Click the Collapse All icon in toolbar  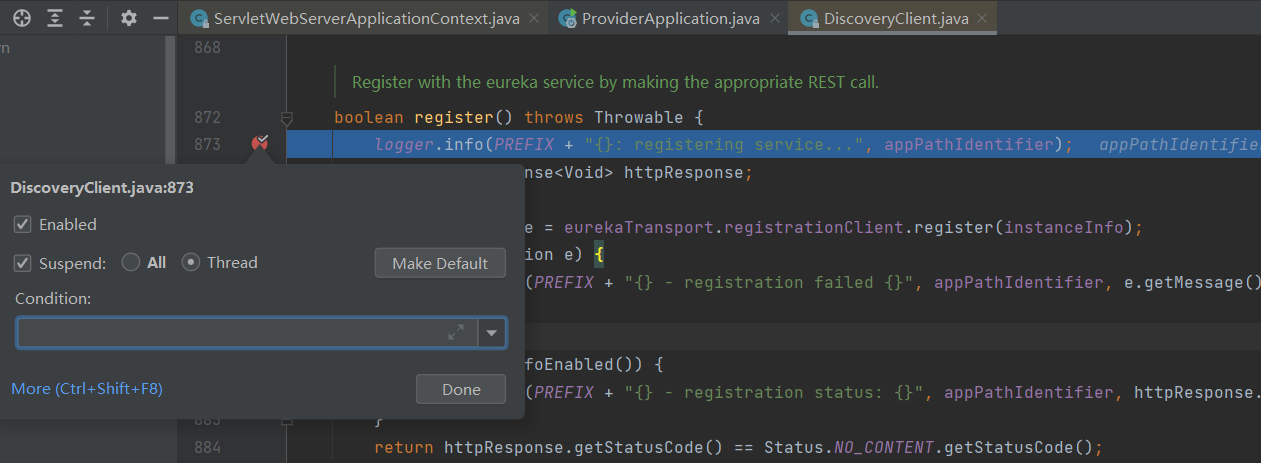click(x=87, y=18)
